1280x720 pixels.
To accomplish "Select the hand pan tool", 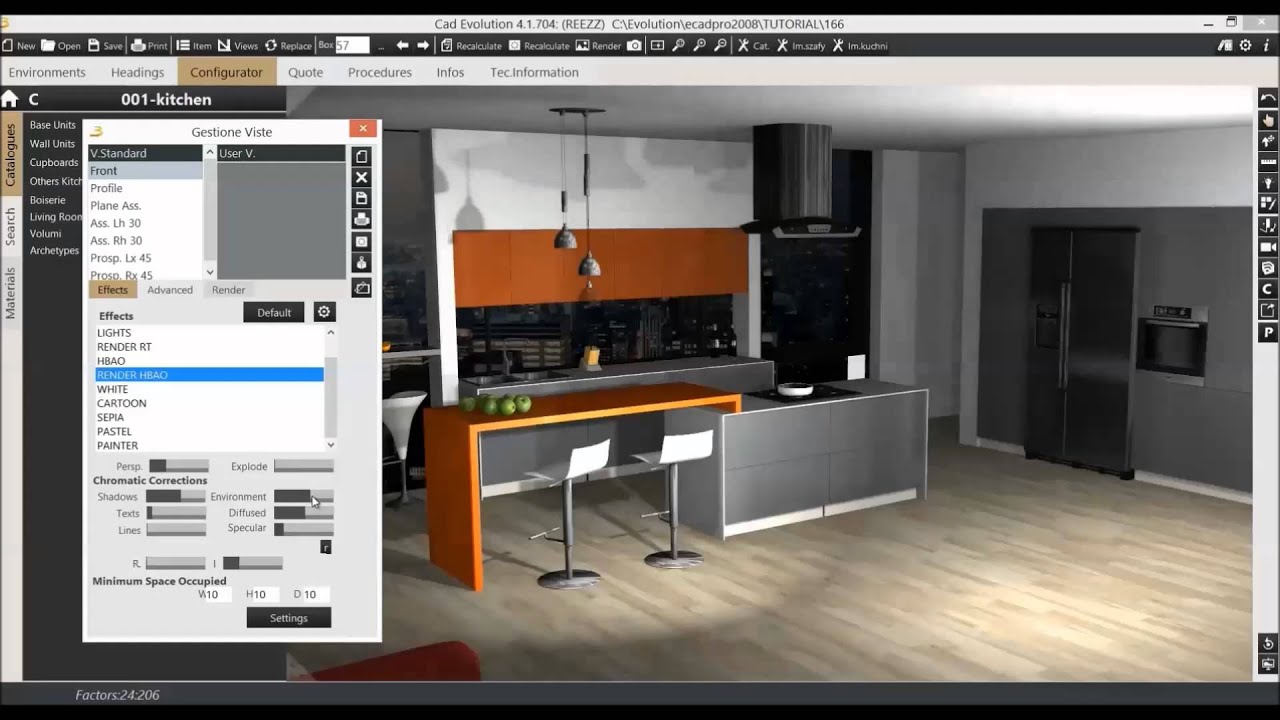I will pos(1268,120).
